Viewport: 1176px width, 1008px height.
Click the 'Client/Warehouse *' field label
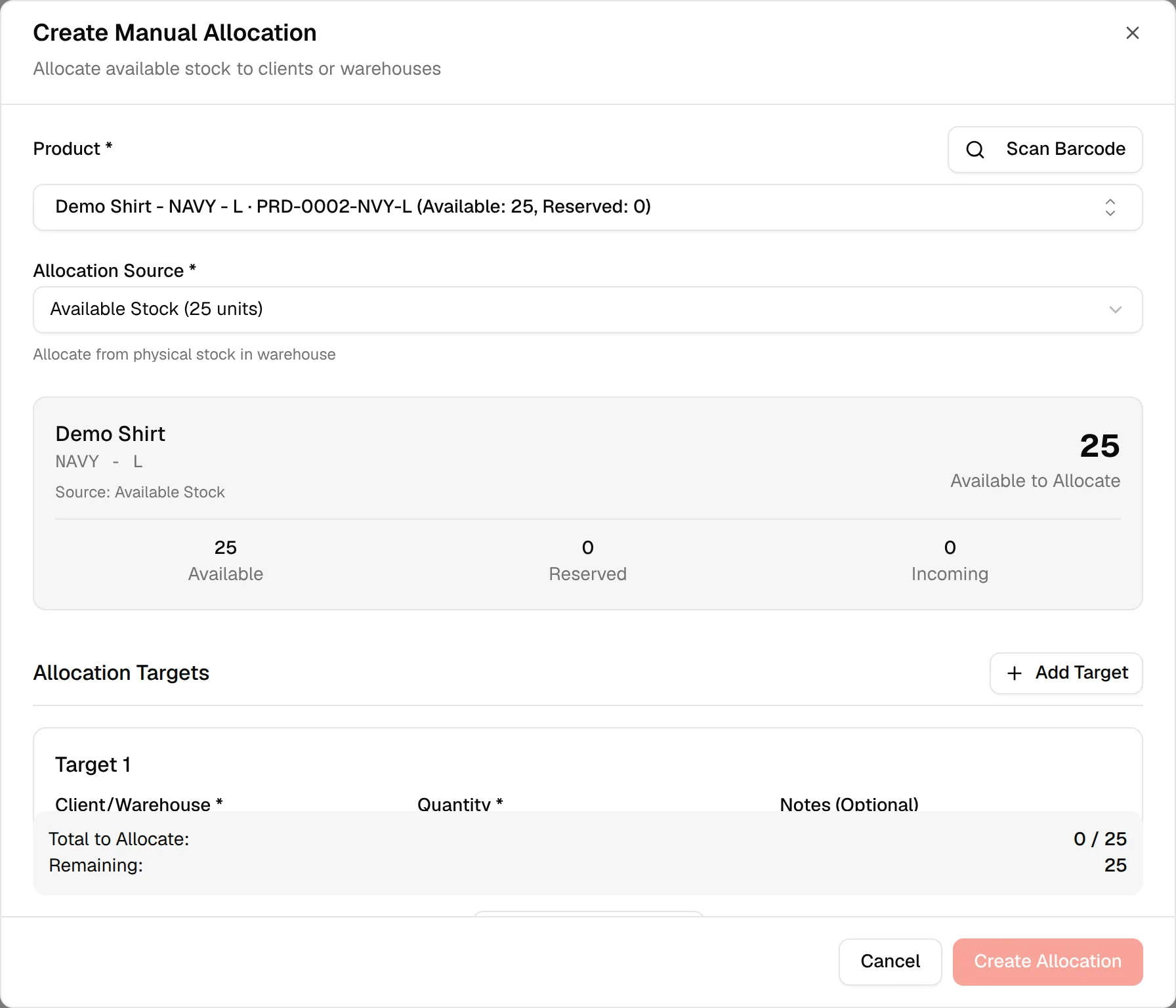[139, 804]
